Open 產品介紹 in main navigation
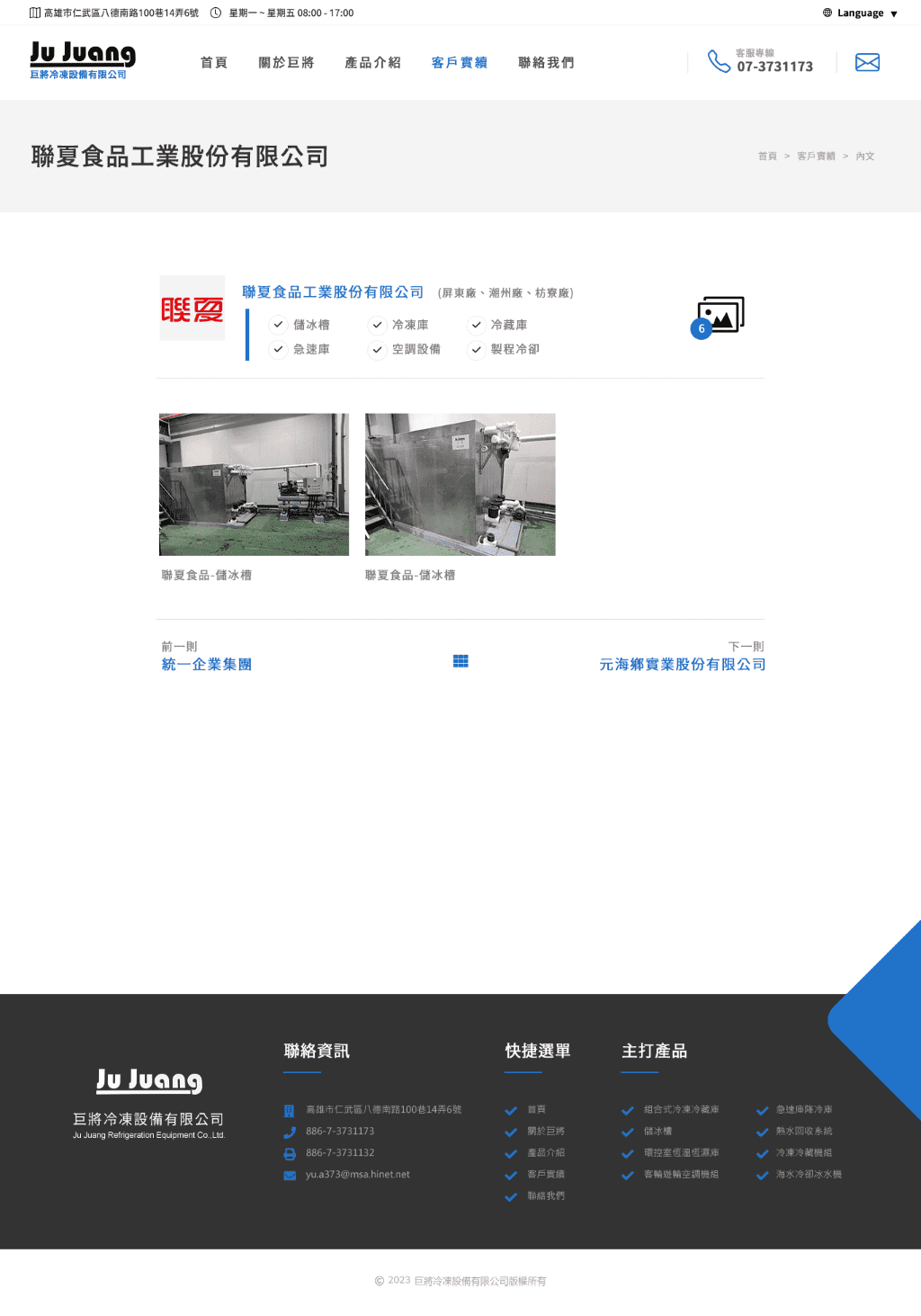 (x=372, y=62)
